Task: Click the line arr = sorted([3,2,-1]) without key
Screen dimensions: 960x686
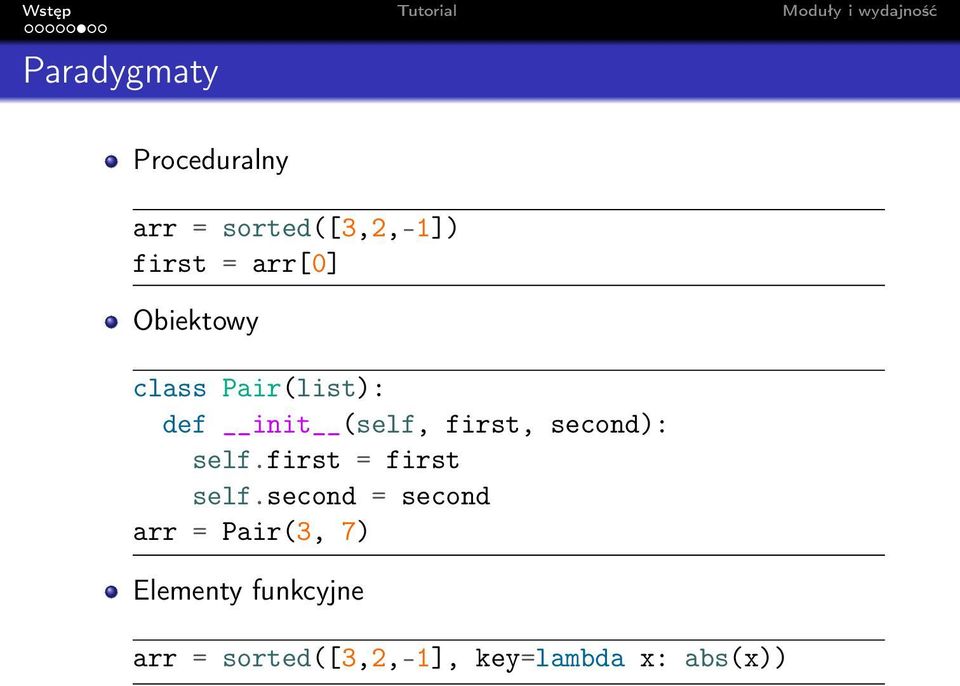Action: click(296, 228)
